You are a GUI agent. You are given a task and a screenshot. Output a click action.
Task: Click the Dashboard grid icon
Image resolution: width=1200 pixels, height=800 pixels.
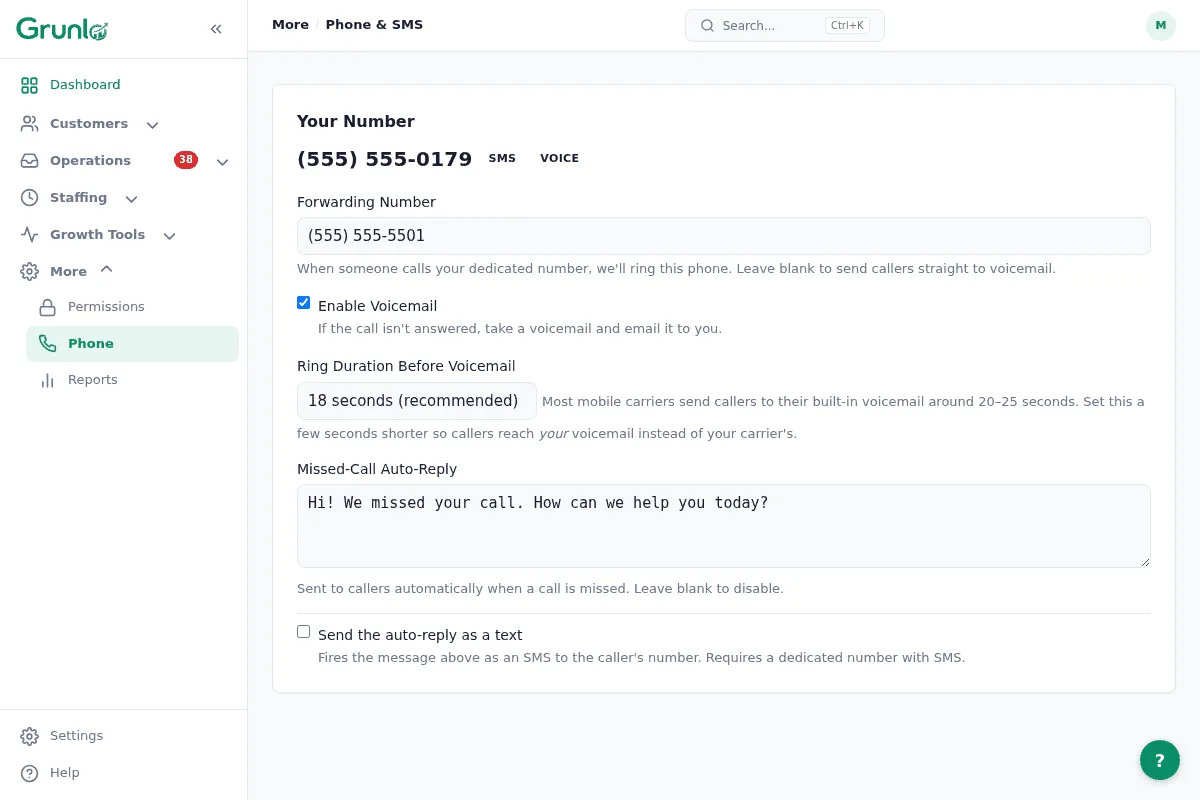[x=30, y=85]
